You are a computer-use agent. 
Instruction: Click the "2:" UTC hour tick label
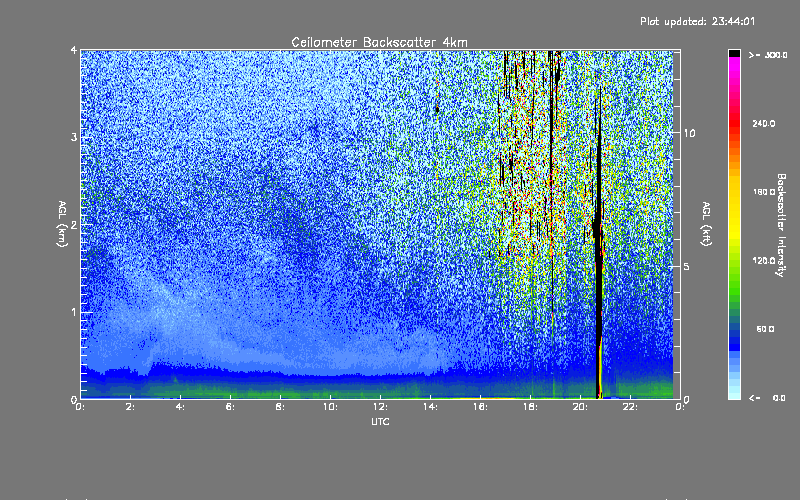click(x=130, y=407)
